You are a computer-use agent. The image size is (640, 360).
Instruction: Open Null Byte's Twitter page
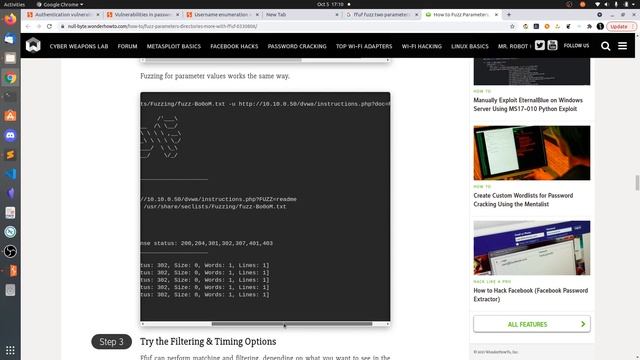540,45
